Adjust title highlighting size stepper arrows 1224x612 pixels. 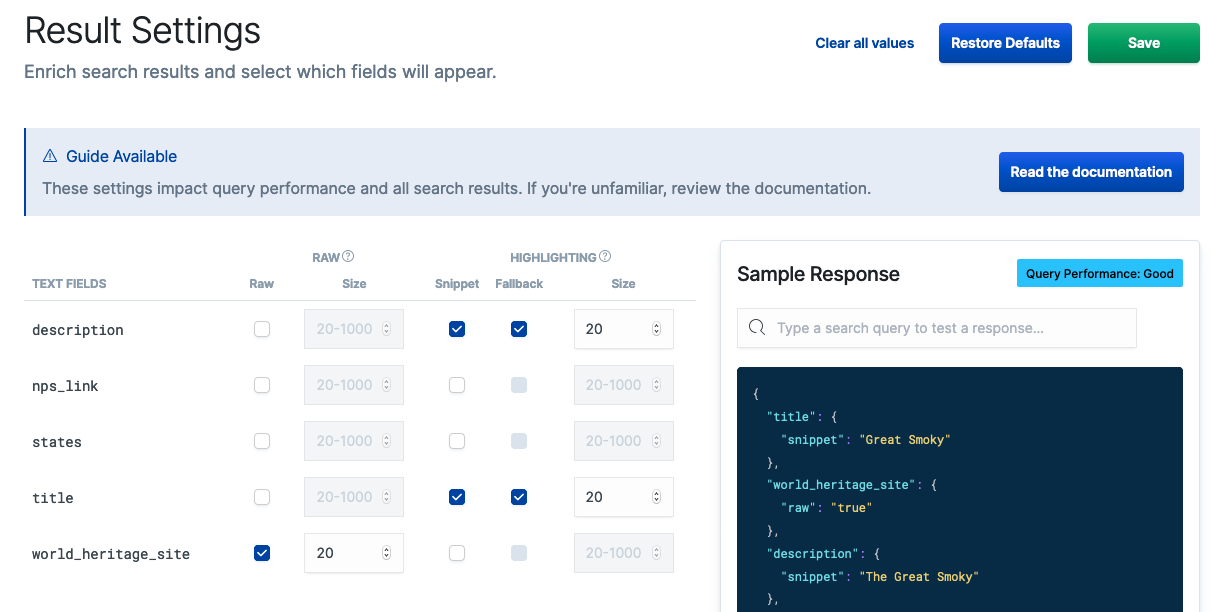pyautogui.click(x=656, y=497)
